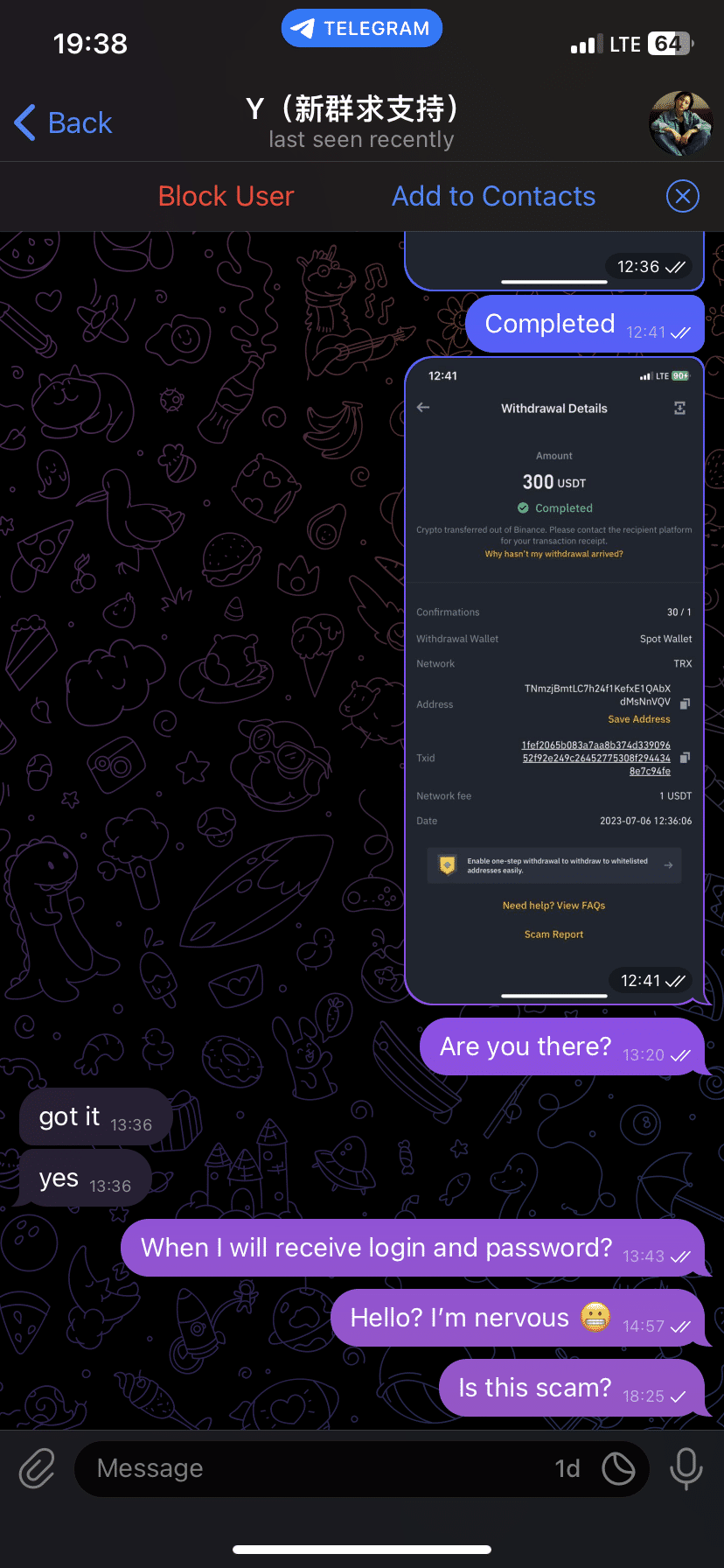Tap Add to Contacts
This screenshot has width=724, height=1568.
click(493, 196)
